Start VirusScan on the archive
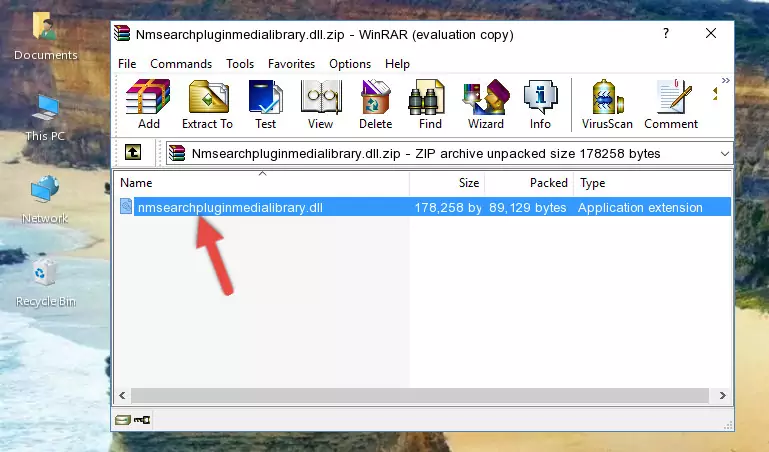Screen dimensions: 769x452 point(607,104)
